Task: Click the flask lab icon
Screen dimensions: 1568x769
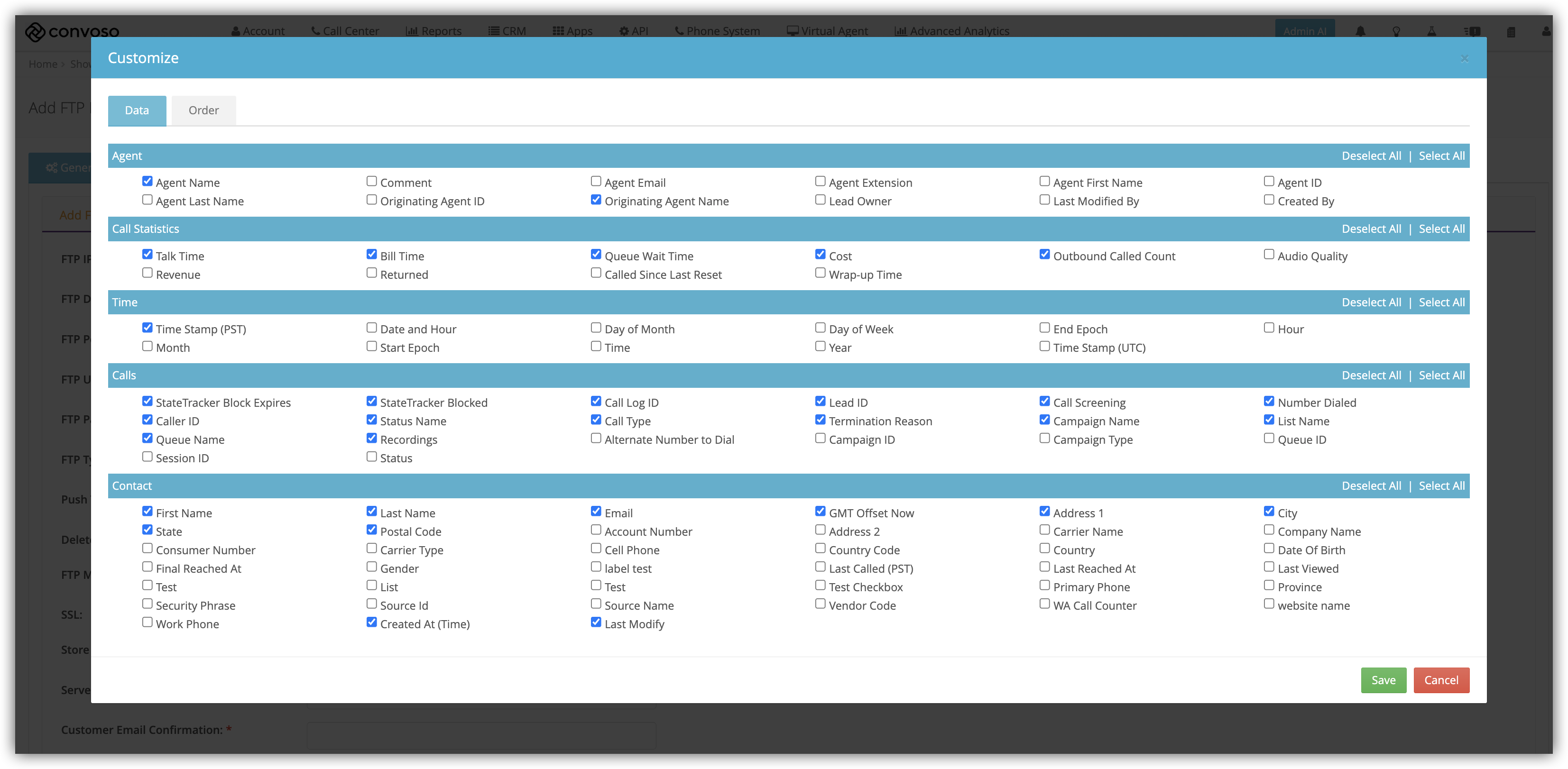Action: point(1432,31)
